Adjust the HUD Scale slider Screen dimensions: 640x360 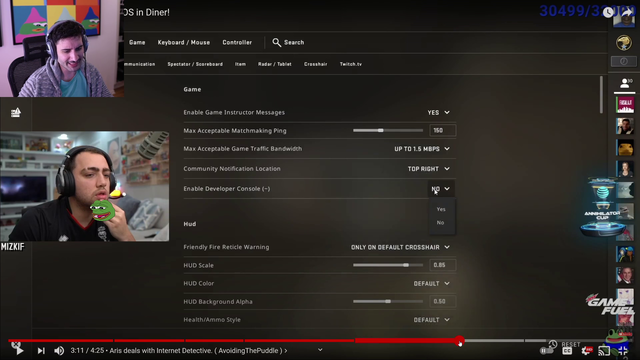[x=388, y=265]
